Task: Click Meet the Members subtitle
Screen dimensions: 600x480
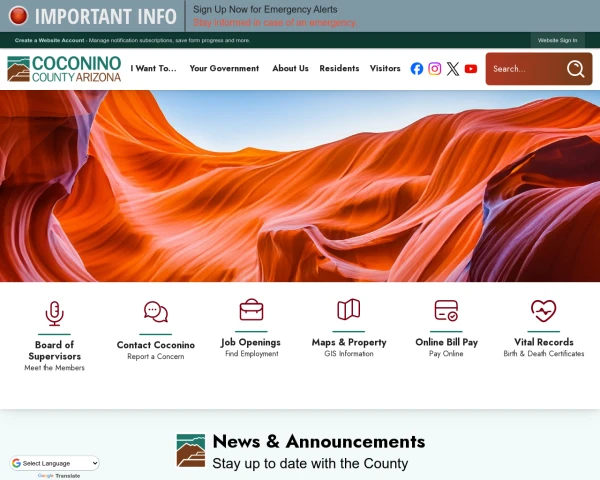Action: coord(54,367)
